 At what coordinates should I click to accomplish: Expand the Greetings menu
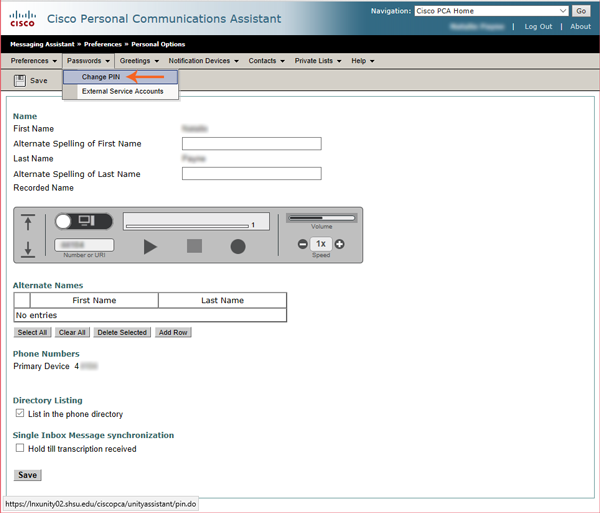138,61
